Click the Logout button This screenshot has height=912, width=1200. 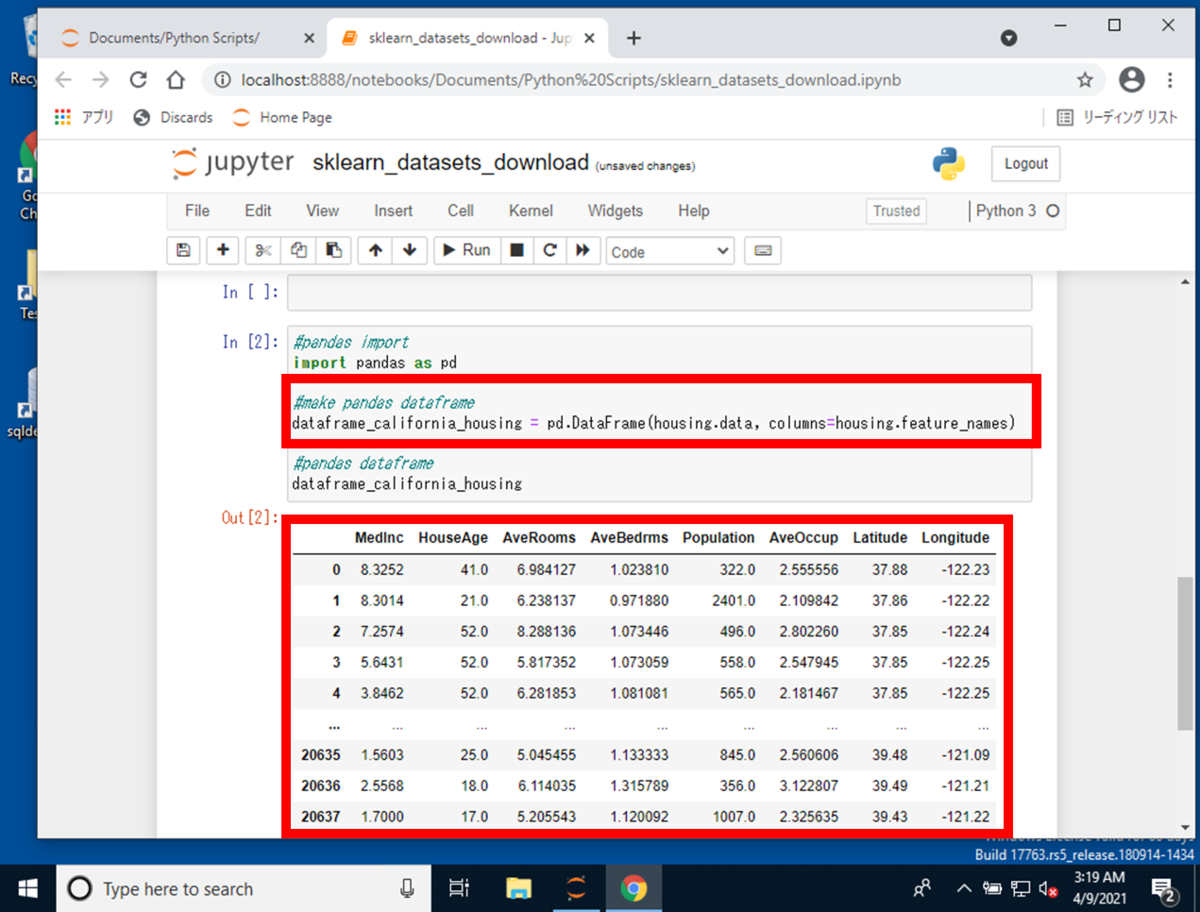click(1026, 164)
